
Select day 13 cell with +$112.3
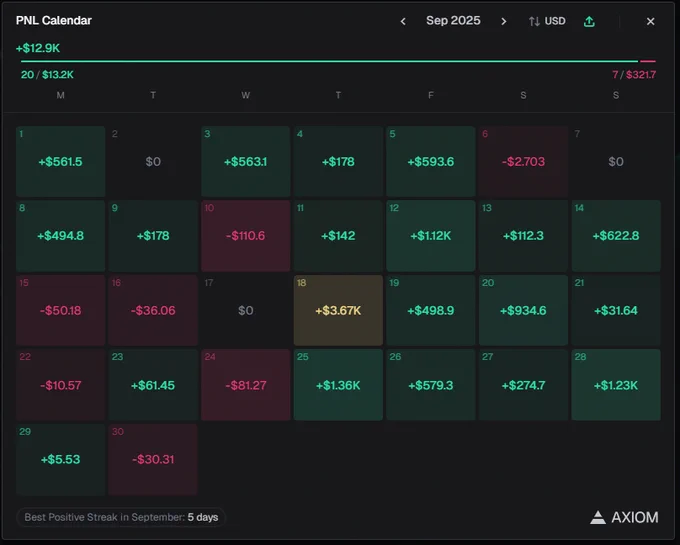tap(523, 236)
